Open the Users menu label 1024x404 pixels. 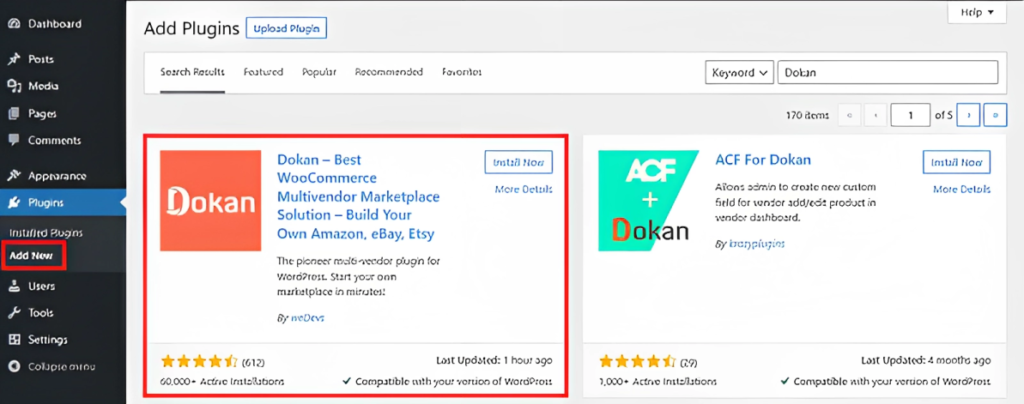[x=41, y=286]
